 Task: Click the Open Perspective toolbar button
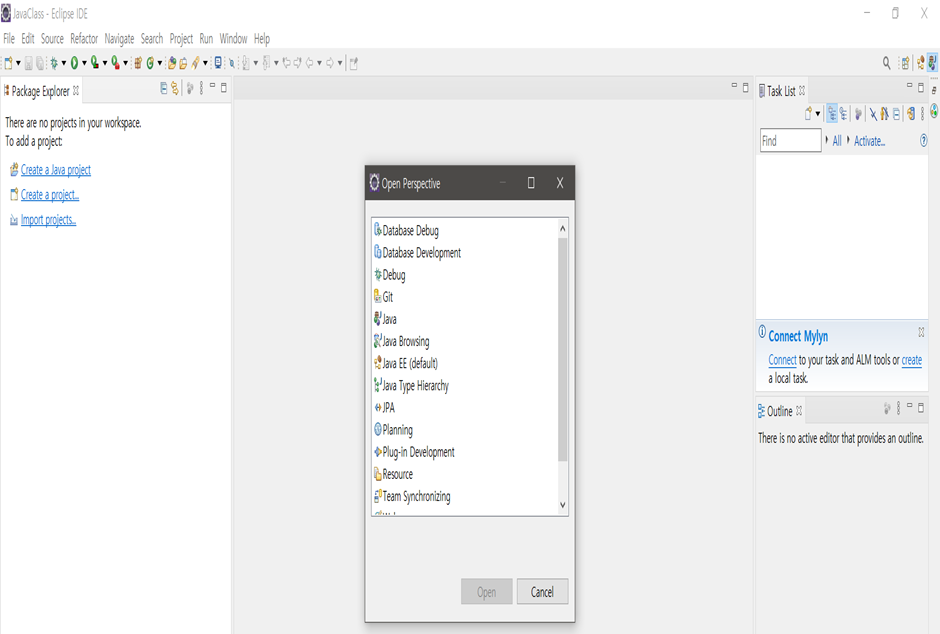905,63
